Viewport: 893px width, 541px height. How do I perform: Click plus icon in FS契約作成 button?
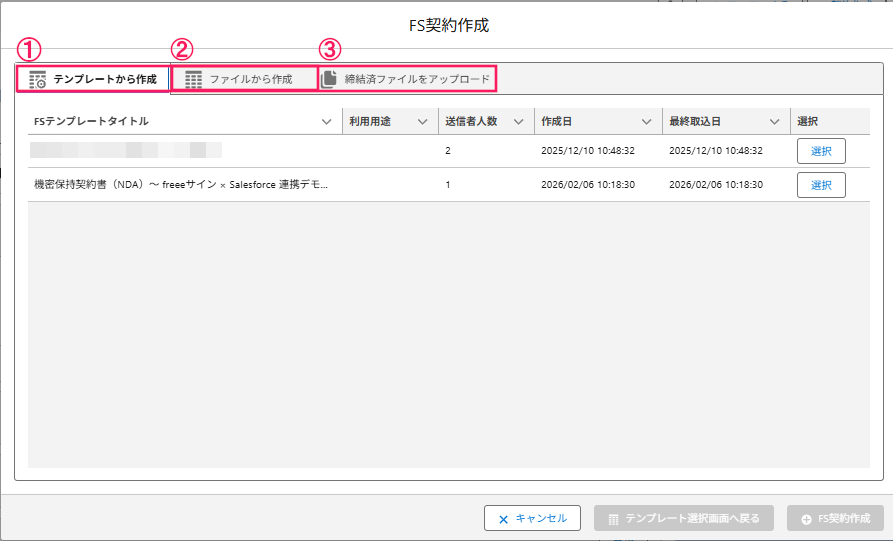tap(806, 519)
